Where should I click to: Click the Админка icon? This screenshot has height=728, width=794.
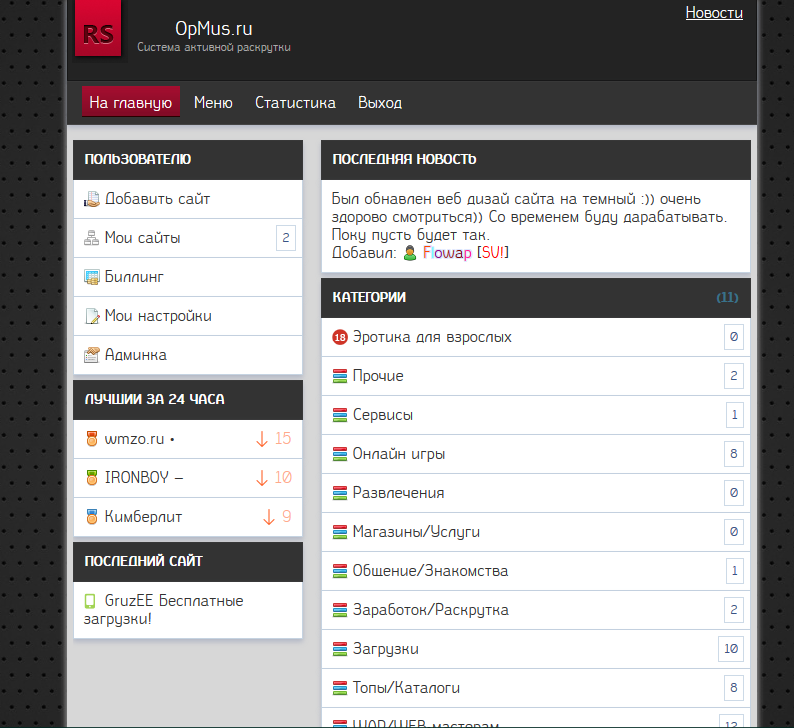(x=92, y=355)
